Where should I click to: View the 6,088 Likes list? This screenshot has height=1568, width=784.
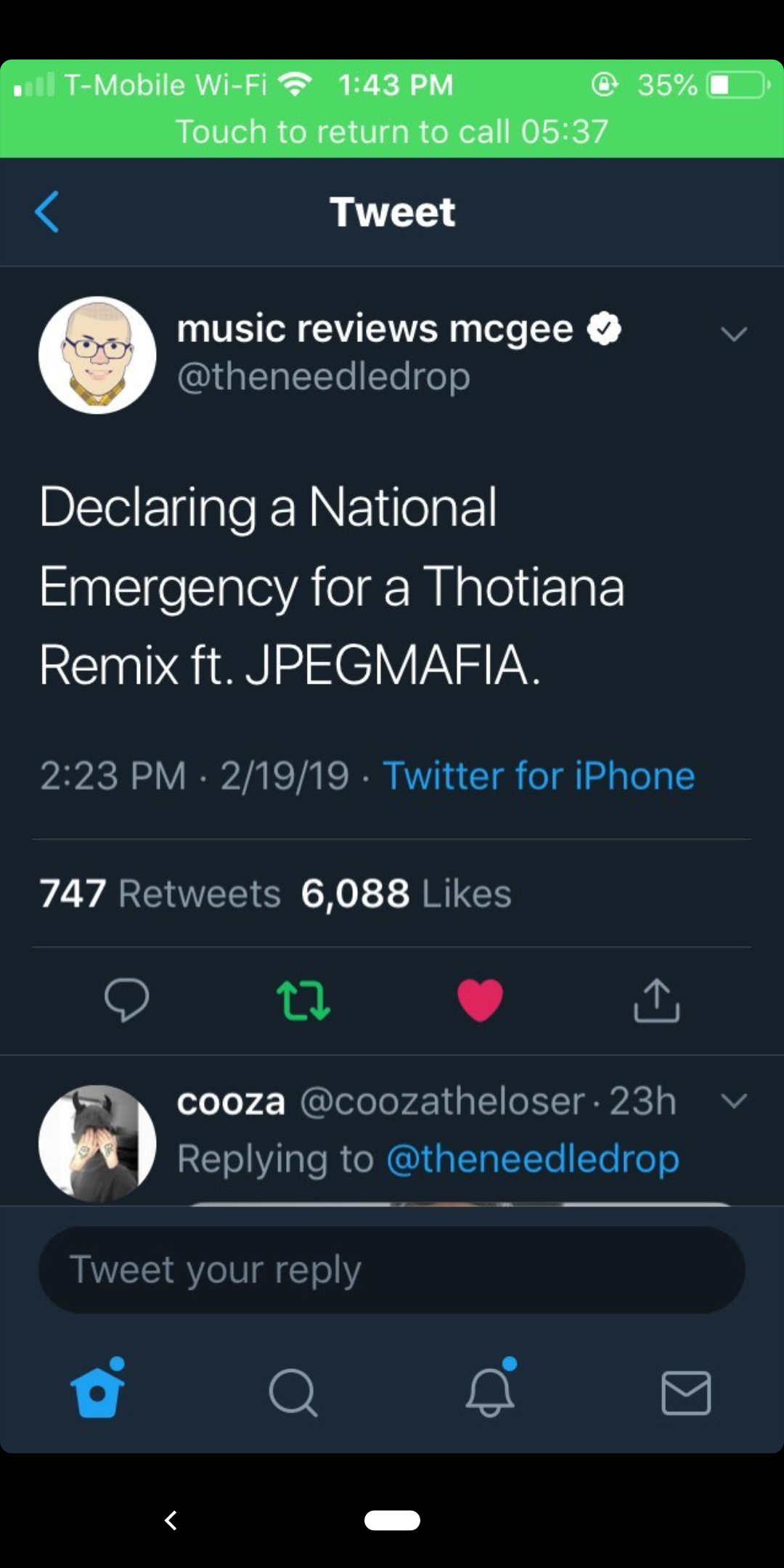[407, 893]
